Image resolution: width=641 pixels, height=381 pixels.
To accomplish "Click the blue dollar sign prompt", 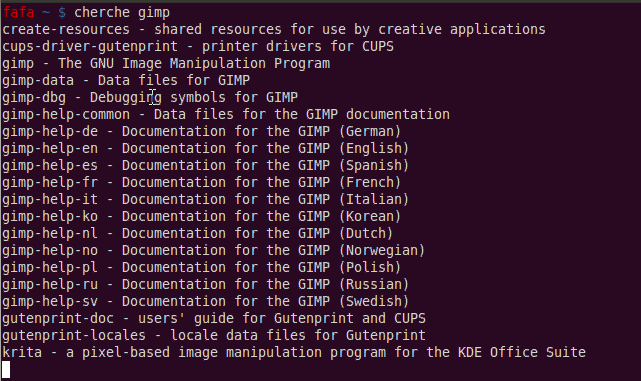I will pos(62,13).
